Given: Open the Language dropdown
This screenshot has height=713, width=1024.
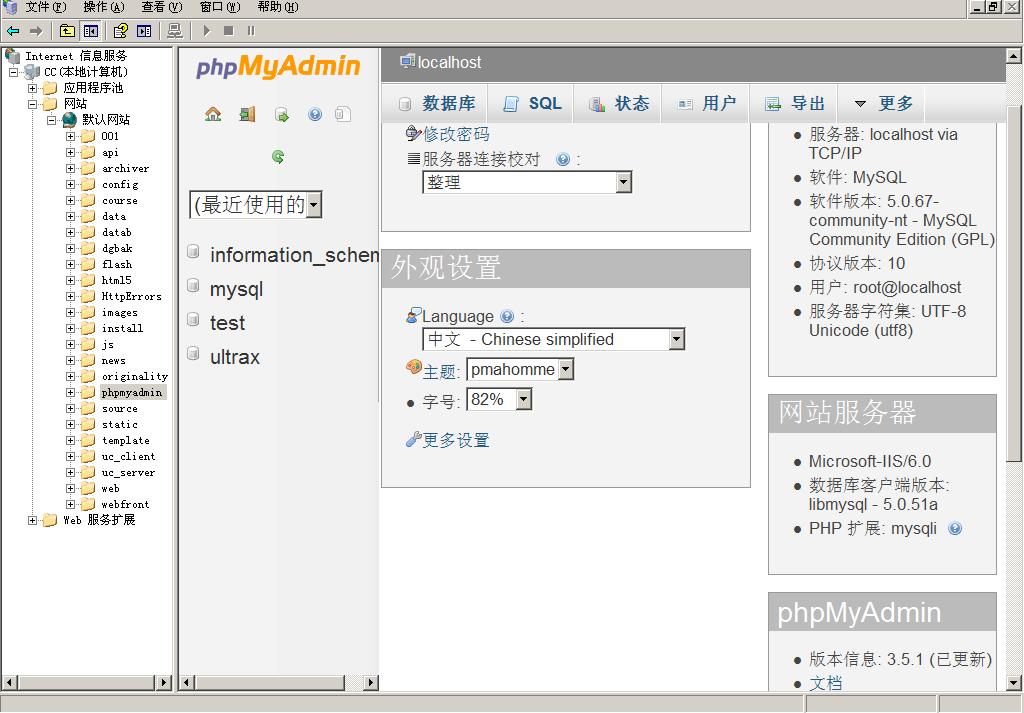Looking at the screenshot, I should pyautogui.click(x=676, y=340).
